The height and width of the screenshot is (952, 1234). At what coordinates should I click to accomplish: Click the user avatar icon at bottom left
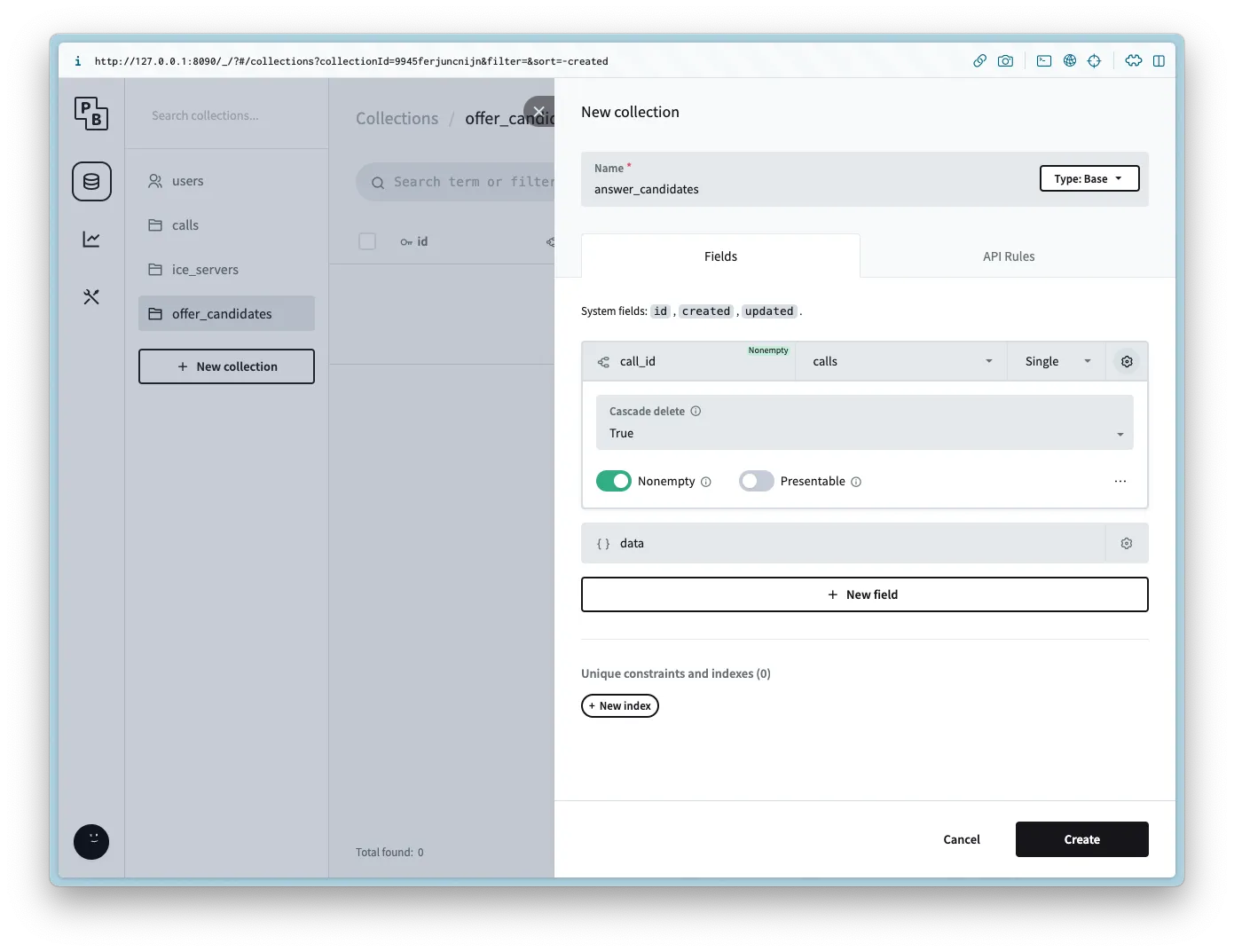(91, 842)
